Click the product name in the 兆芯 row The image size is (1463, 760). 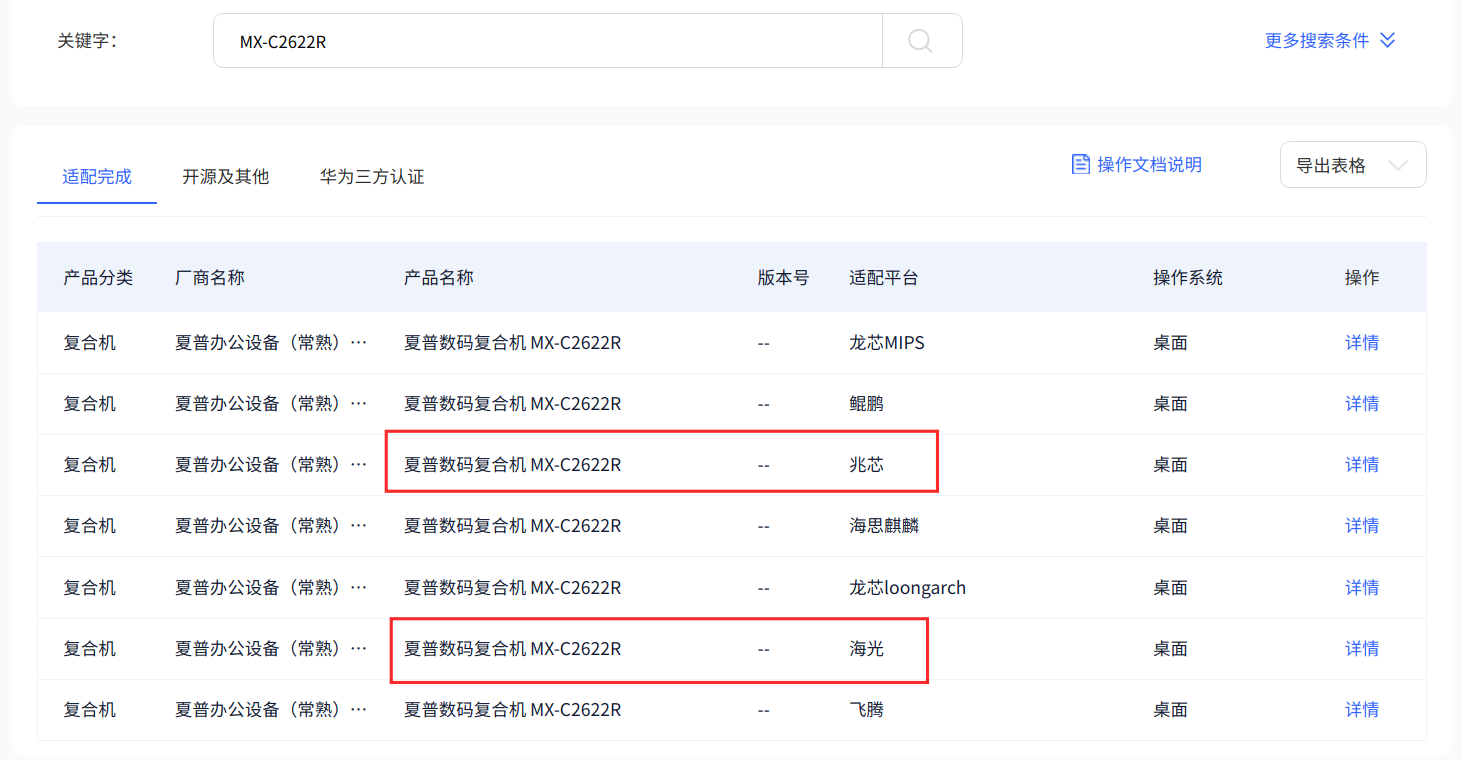coord(513,465)
